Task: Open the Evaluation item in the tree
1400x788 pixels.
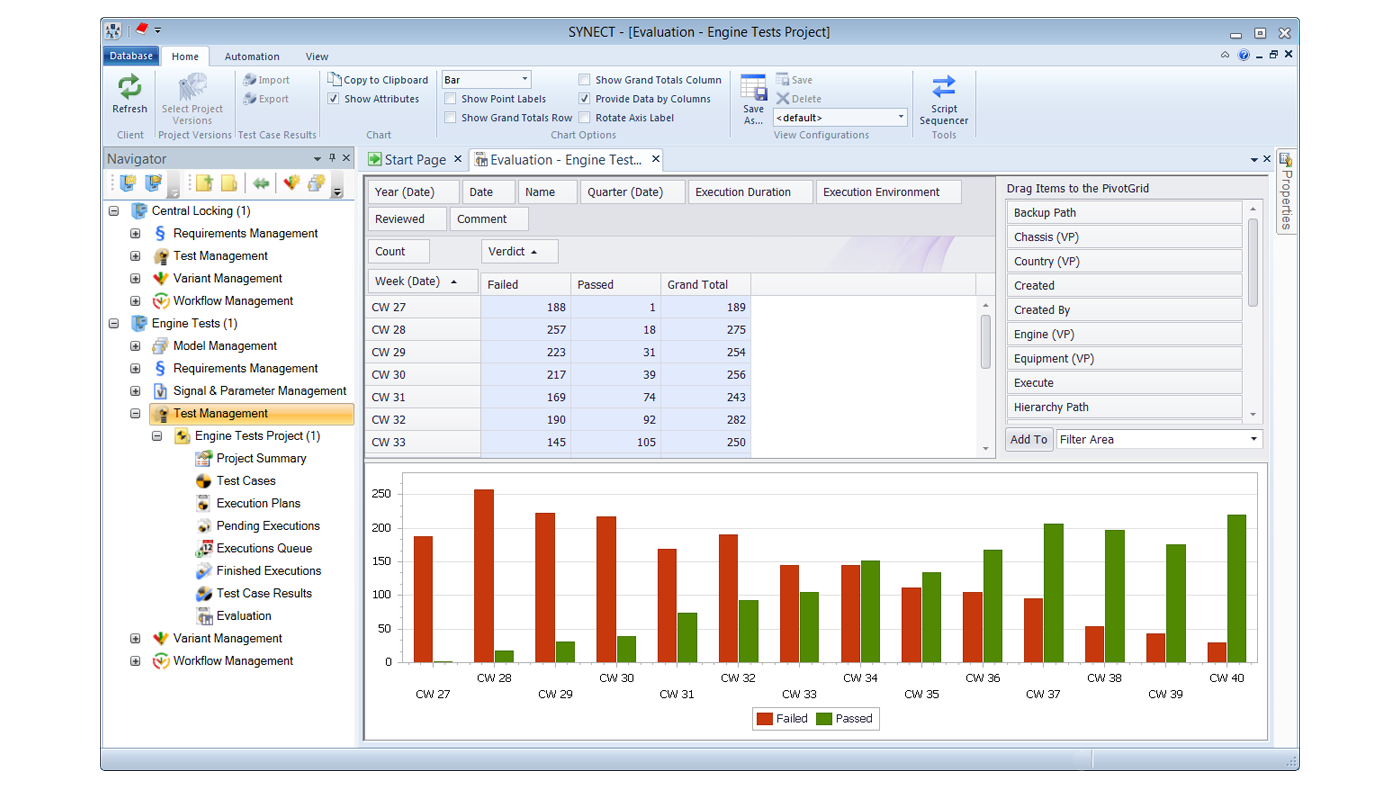Action: pos(243,615)
